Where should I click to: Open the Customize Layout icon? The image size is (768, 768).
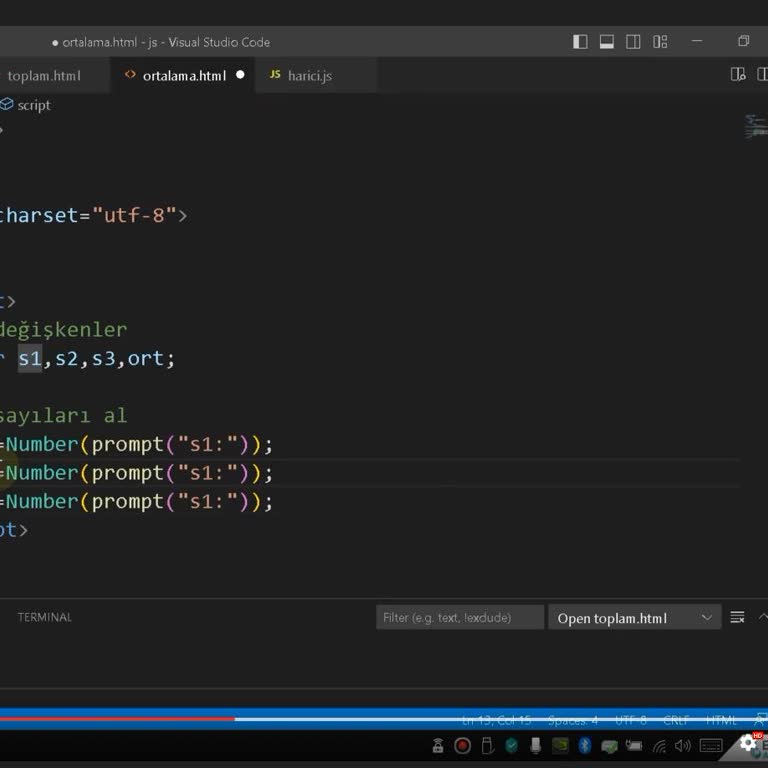click(660, 42)
